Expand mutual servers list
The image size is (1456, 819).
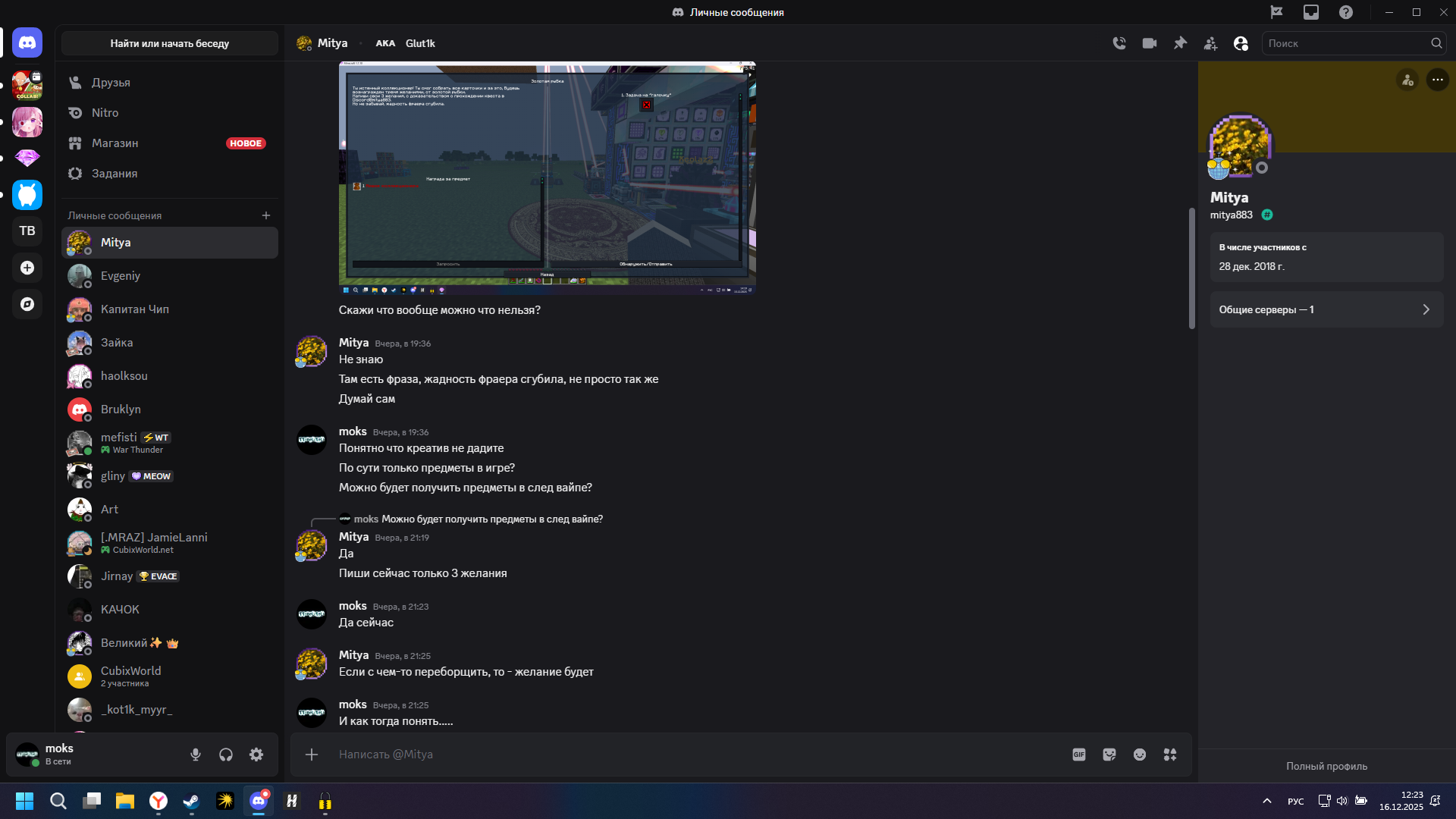click(1326, 309)
